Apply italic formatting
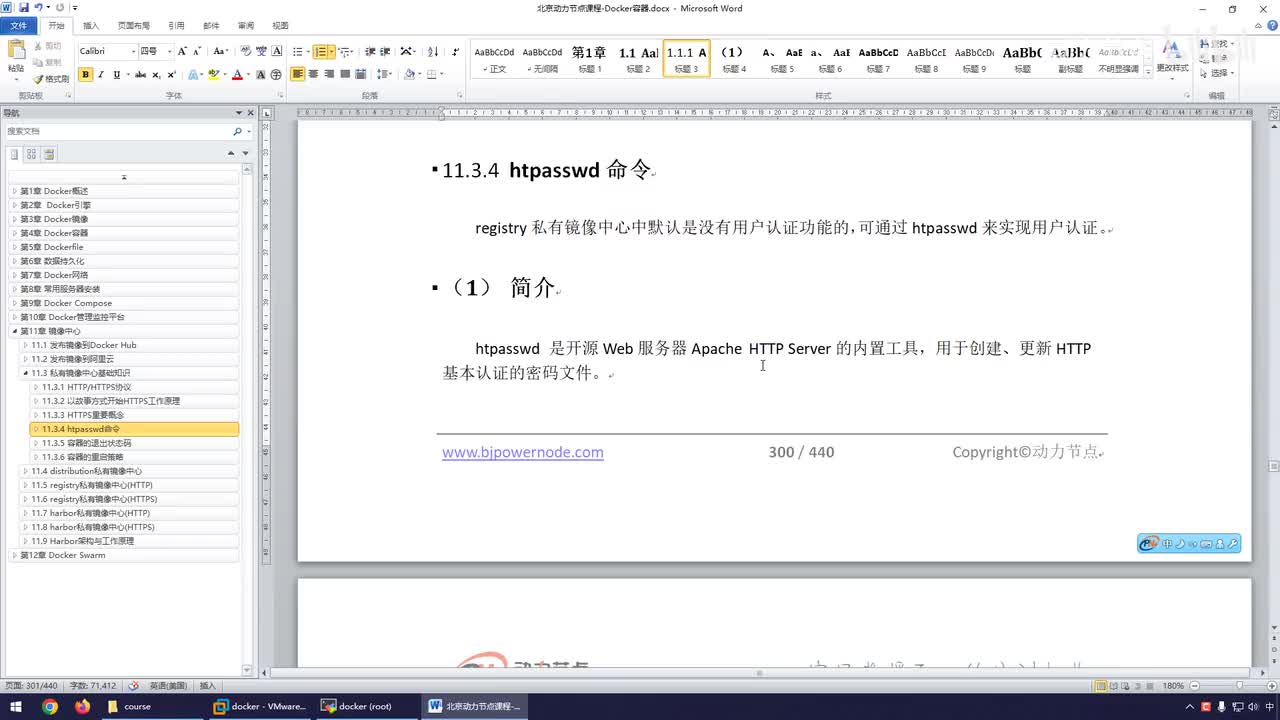Screen dimensions: 1280x720 pyautogui.click(x=101, y=74)
